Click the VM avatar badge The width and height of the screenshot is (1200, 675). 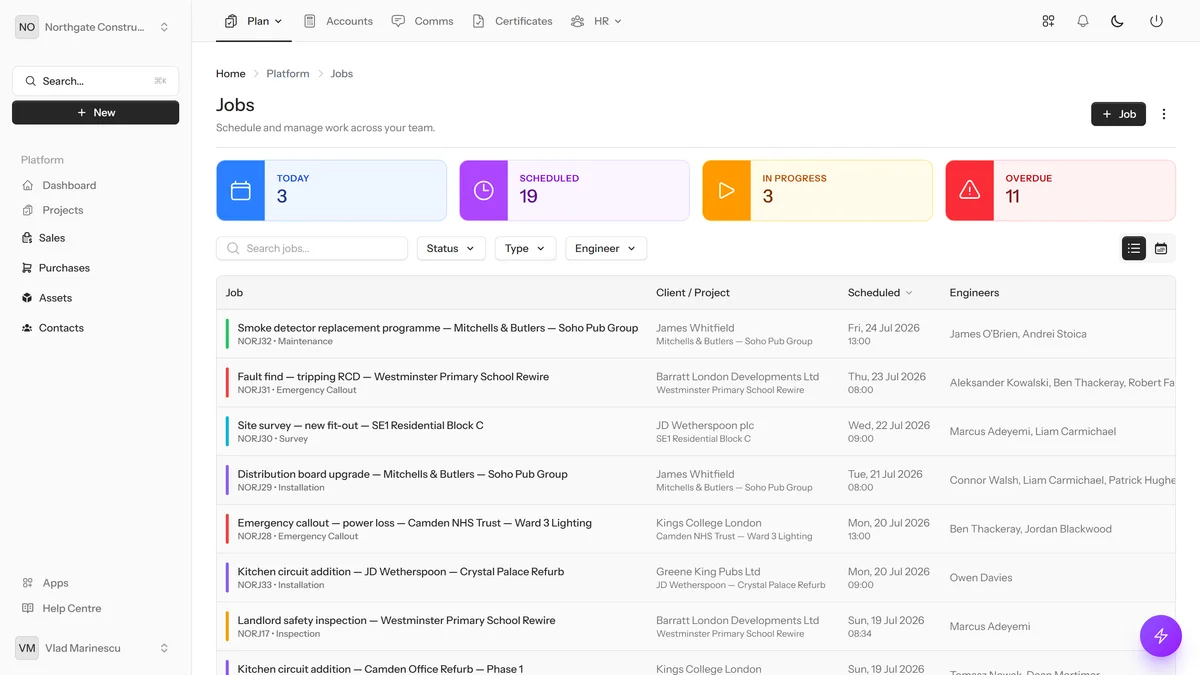[27, 648]
